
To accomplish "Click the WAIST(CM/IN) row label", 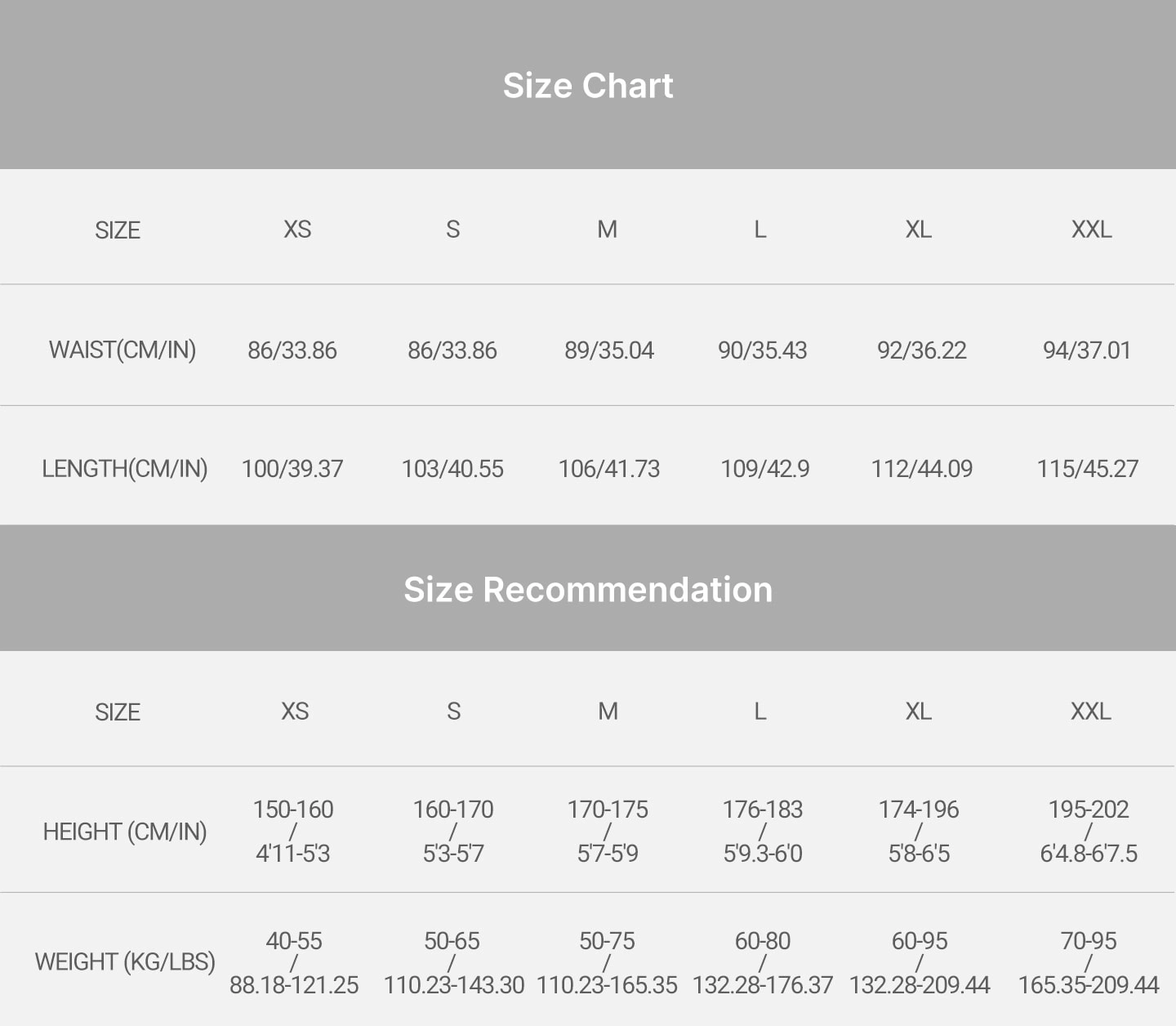I will [122, 350].
